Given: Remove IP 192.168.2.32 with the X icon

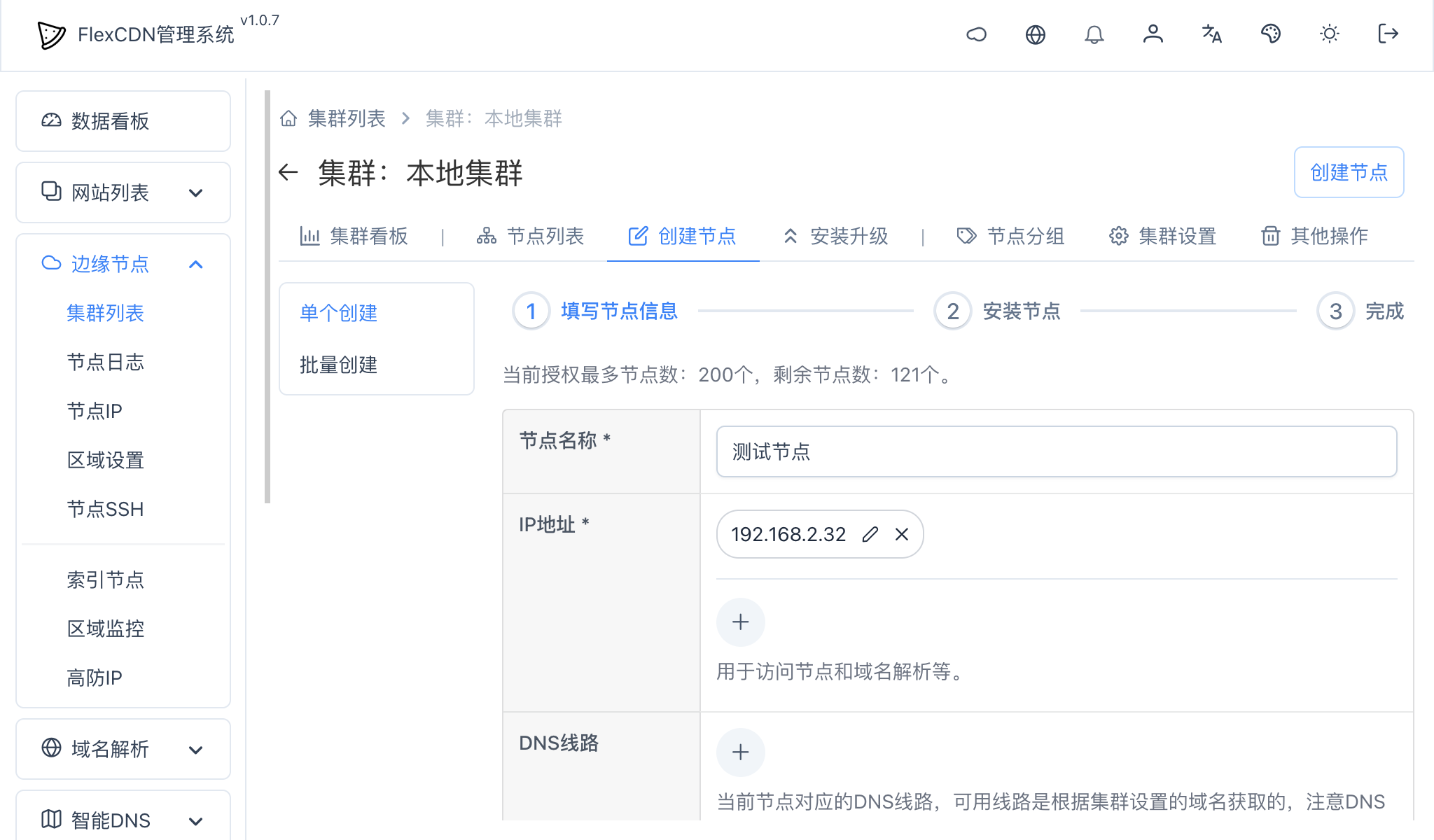Looking at the screenshot, I should pyautogui.click(x=902, y=534).
